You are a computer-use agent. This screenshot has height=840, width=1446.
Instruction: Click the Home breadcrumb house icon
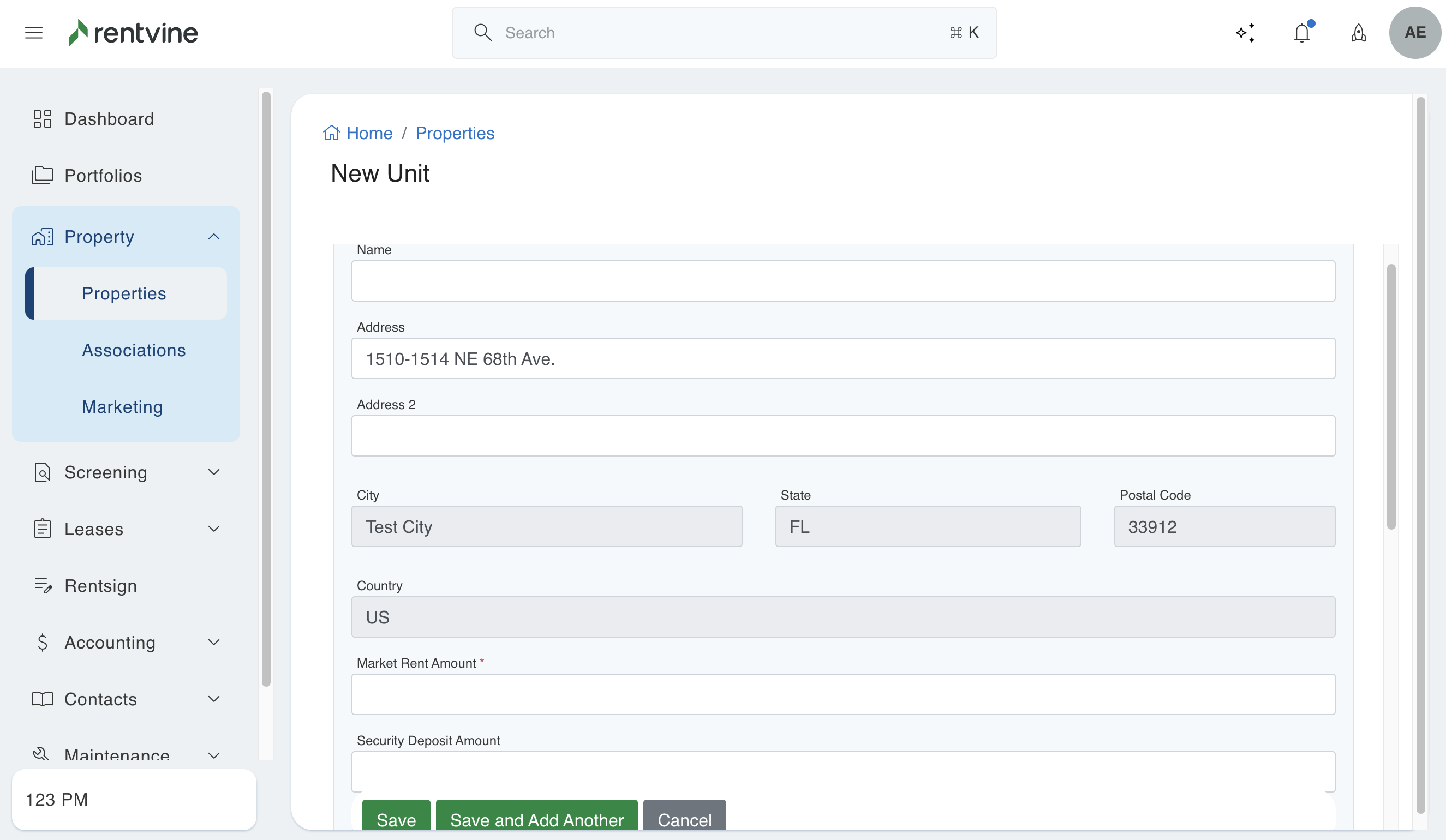point(332,133)
